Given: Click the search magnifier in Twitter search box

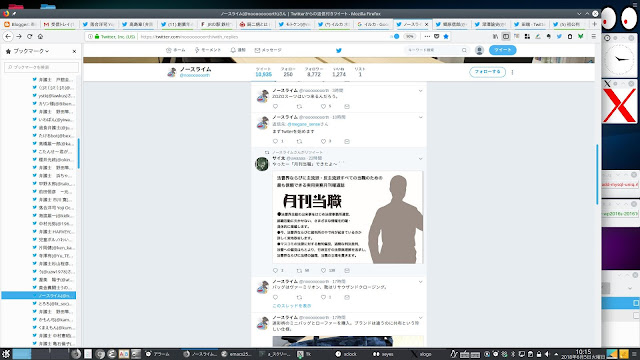Looking at the screenshot, I should click(464, 50).
